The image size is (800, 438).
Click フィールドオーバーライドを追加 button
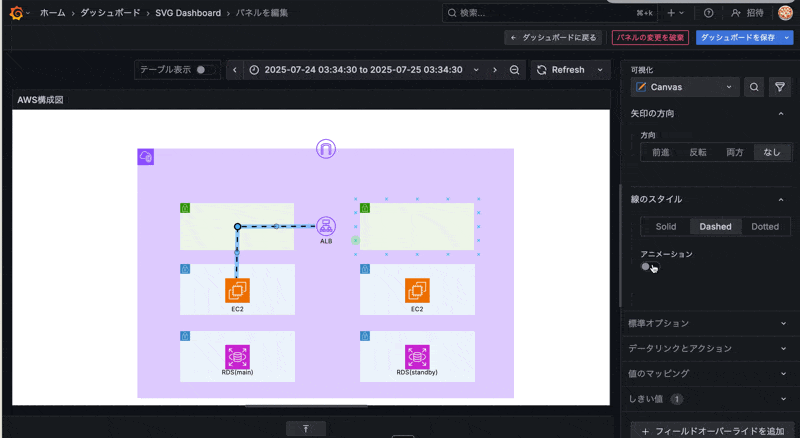(714, 431)
